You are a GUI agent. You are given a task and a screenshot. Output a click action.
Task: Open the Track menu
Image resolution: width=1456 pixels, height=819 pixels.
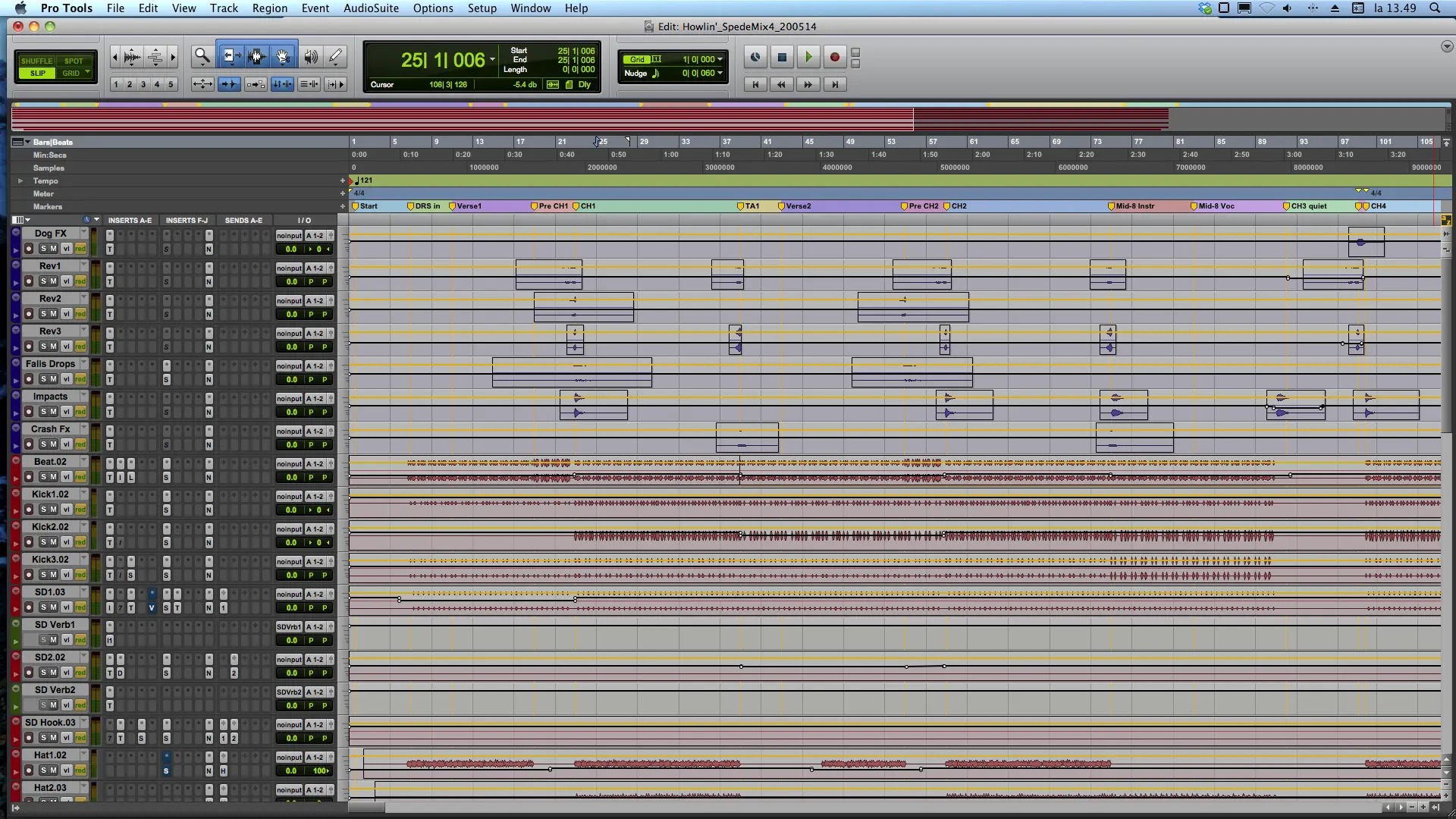tap(224, 8)
